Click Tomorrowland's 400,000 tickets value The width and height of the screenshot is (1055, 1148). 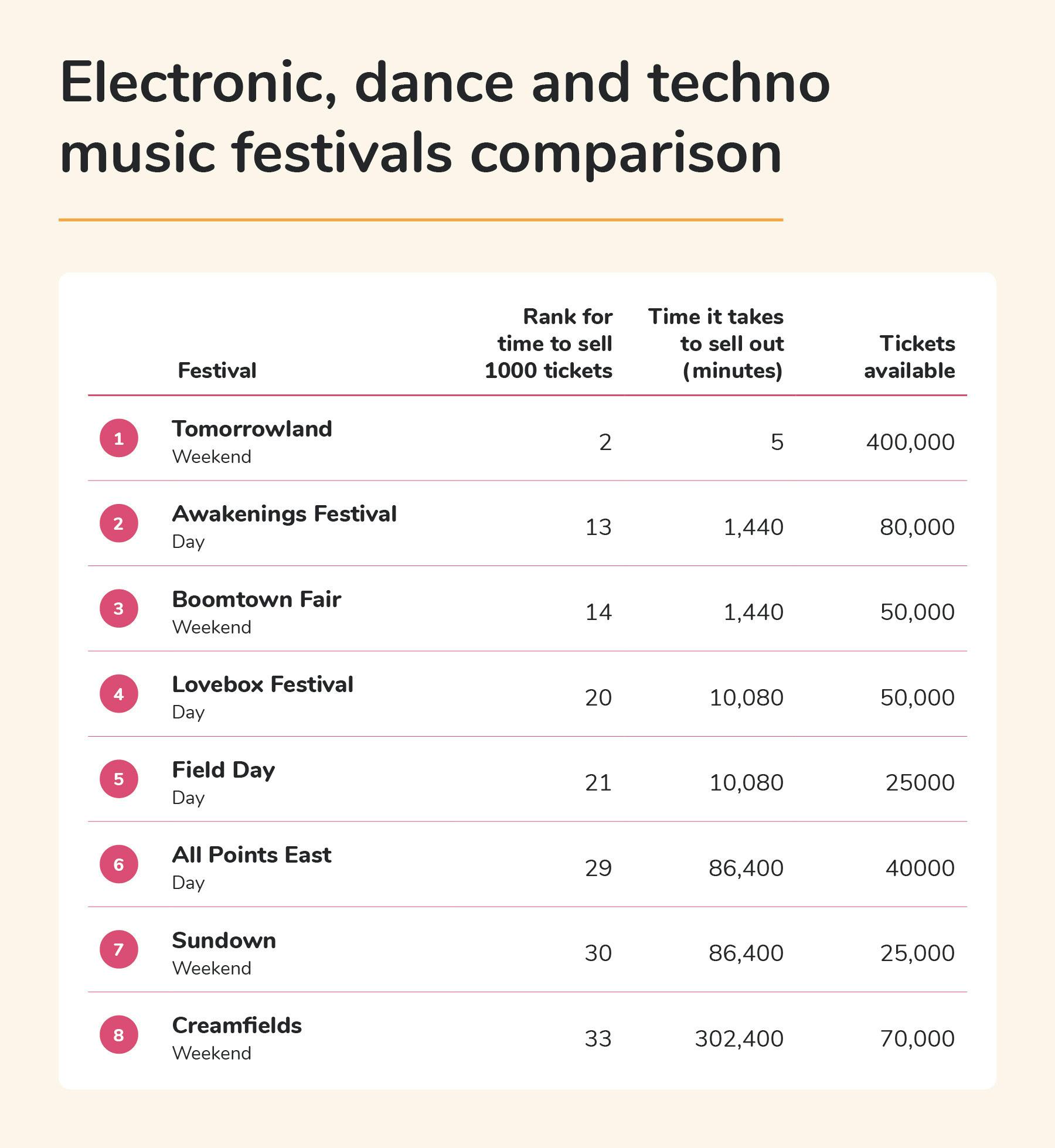click(x=910, y=442)
